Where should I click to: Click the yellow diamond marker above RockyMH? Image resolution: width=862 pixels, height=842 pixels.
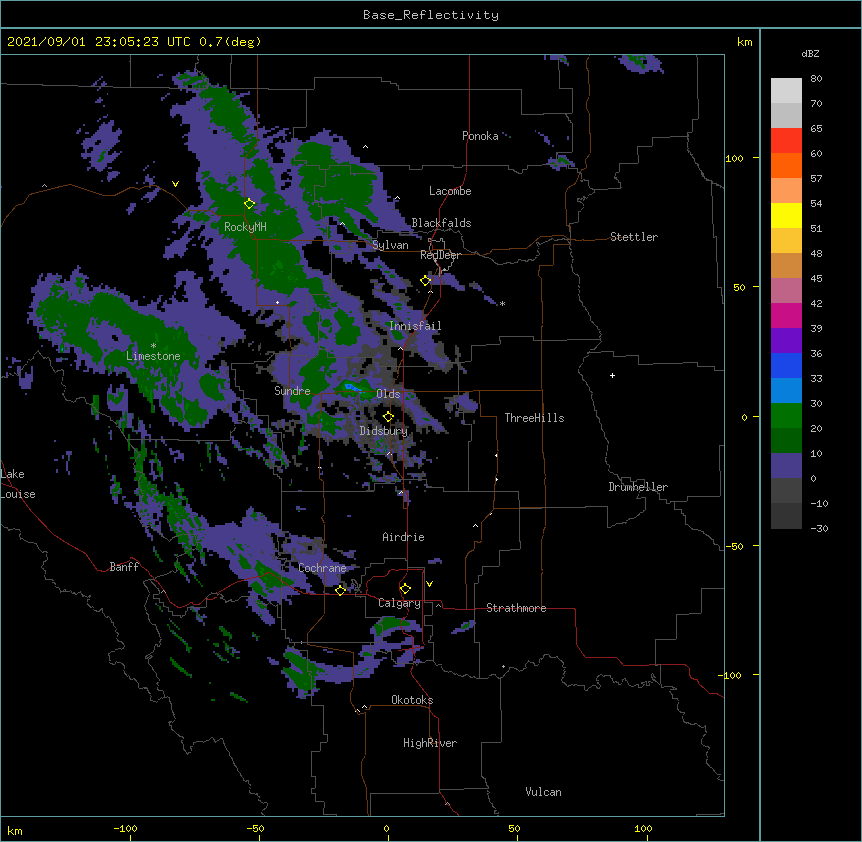[x=249, y=204]
